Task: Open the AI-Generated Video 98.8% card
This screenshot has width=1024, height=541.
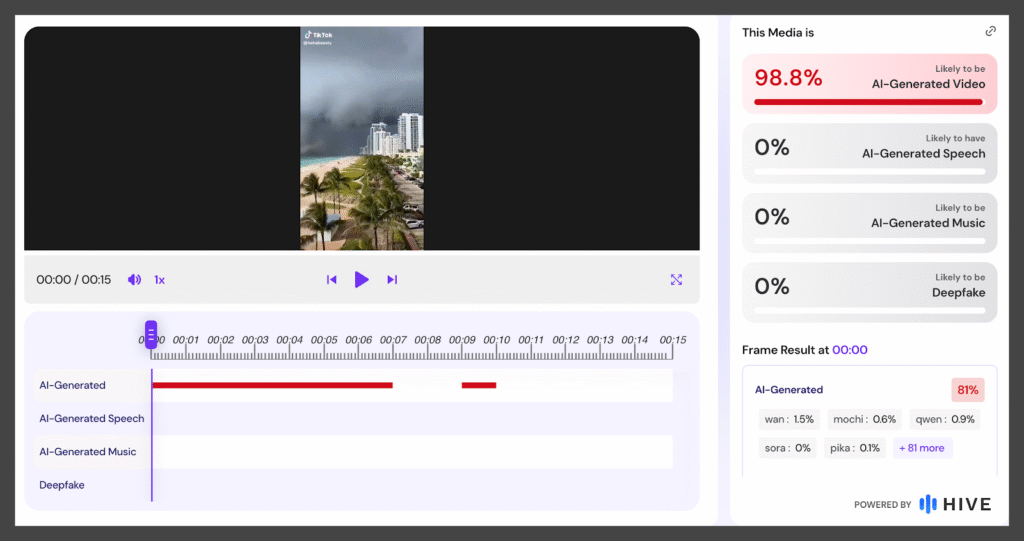Action: point(869,80)
